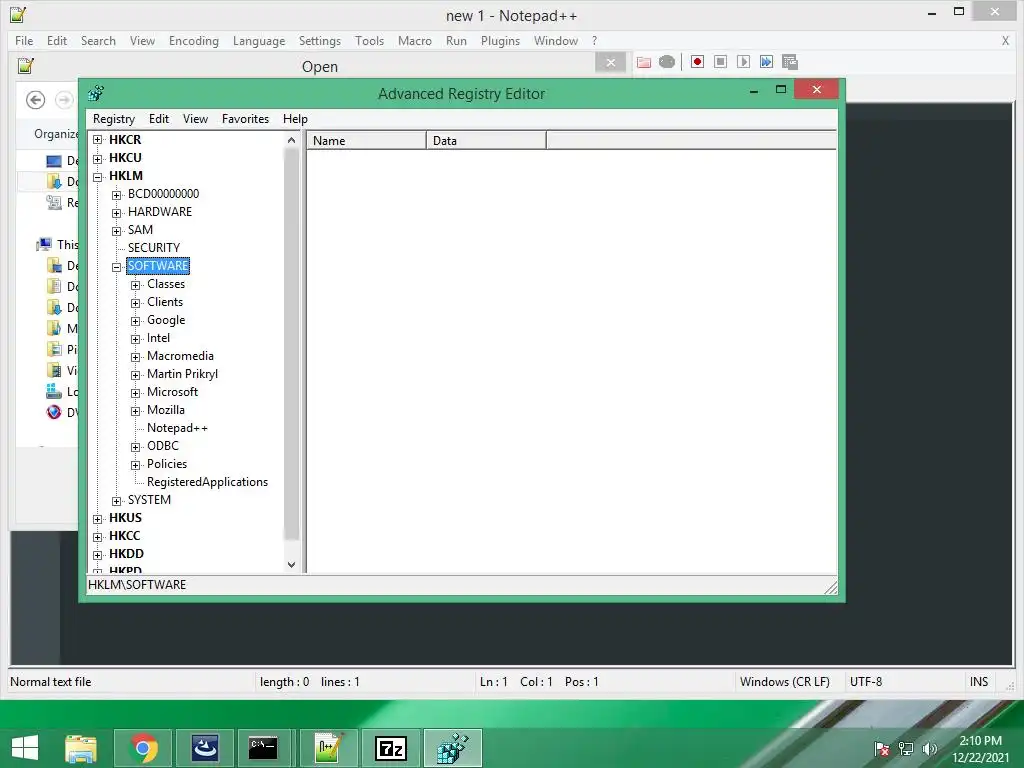Image resolution: width=1024 pixels, height=768 pixels.
Task: Close the Open dialog
Action: 611,63
